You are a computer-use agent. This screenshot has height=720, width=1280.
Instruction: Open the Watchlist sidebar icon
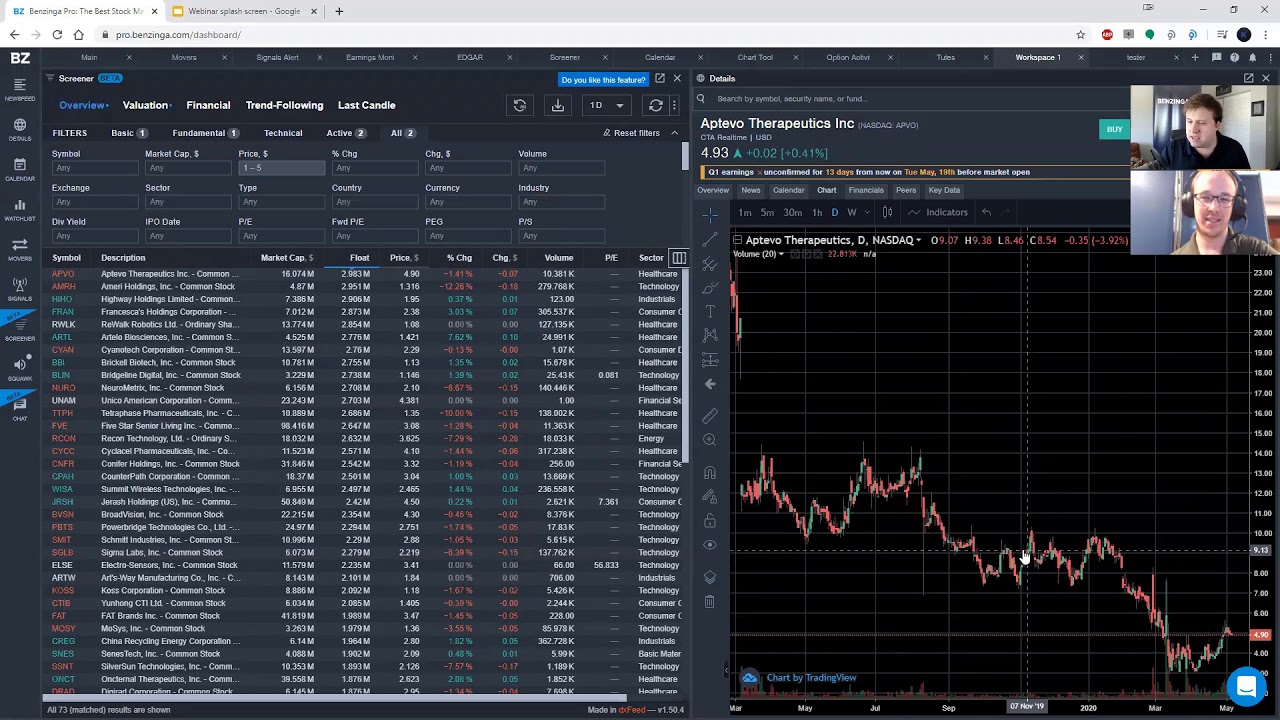pyautogui.click(x=20, y=210)
